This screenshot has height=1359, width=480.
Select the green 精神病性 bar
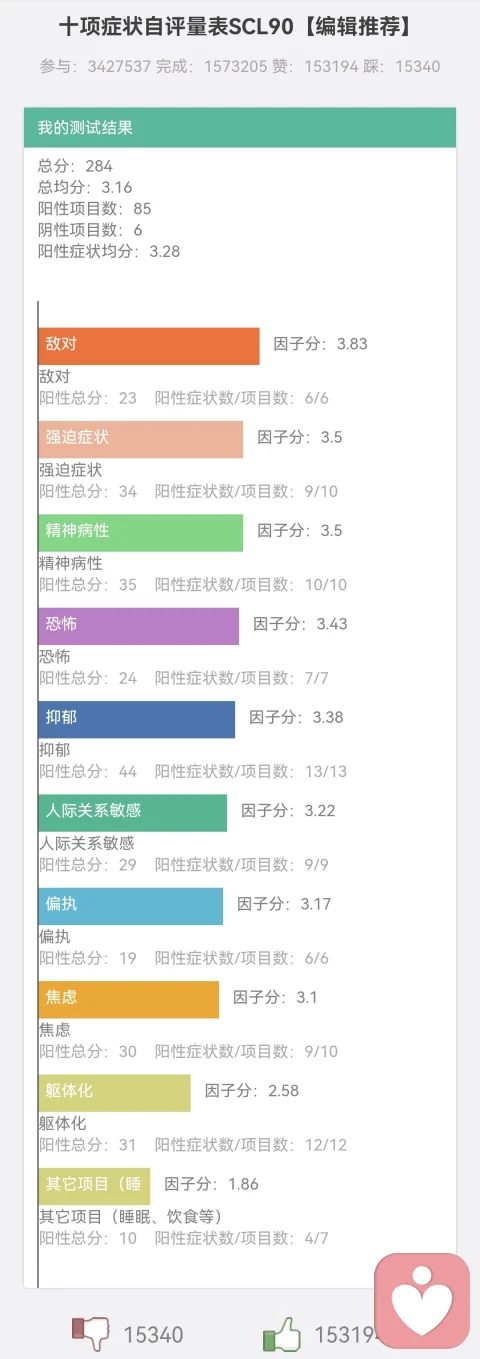(141, 533)
